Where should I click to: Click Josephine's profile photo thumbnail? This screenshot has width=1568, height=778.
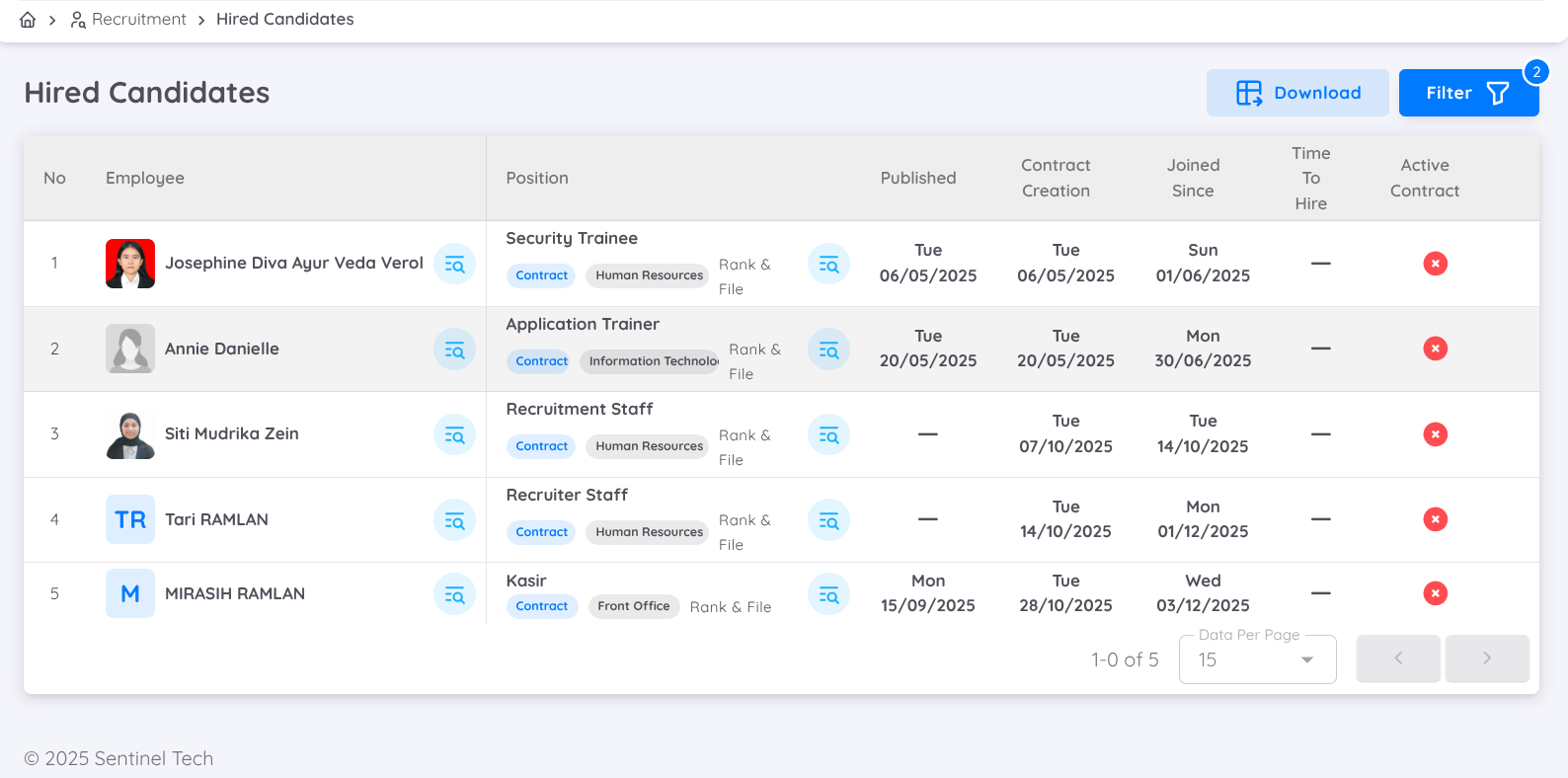pos(130,264)
